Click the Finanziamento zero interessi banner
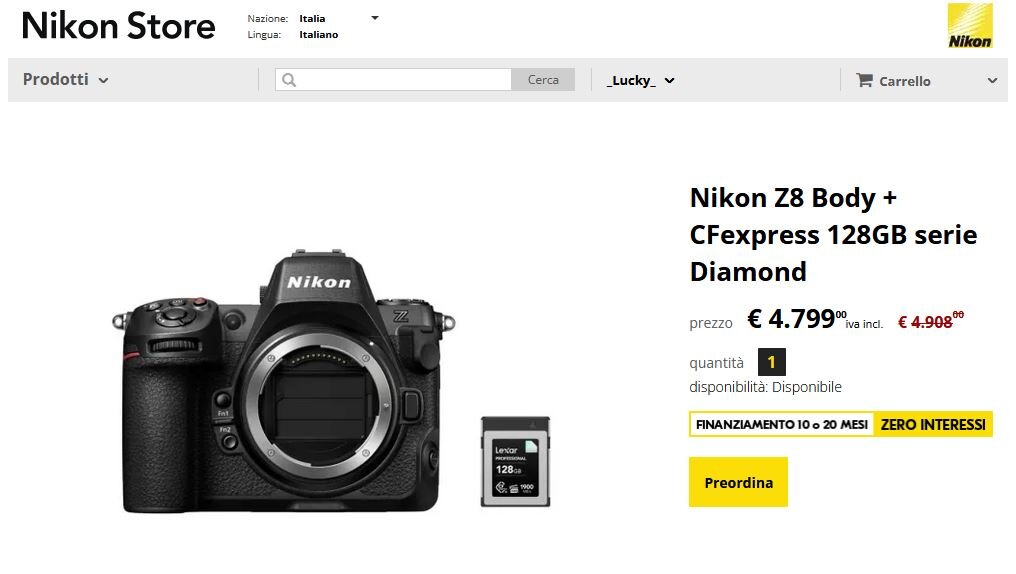The width and height of the screenshot is (1016, 574). pyautogui.click(x=840, y=424)
